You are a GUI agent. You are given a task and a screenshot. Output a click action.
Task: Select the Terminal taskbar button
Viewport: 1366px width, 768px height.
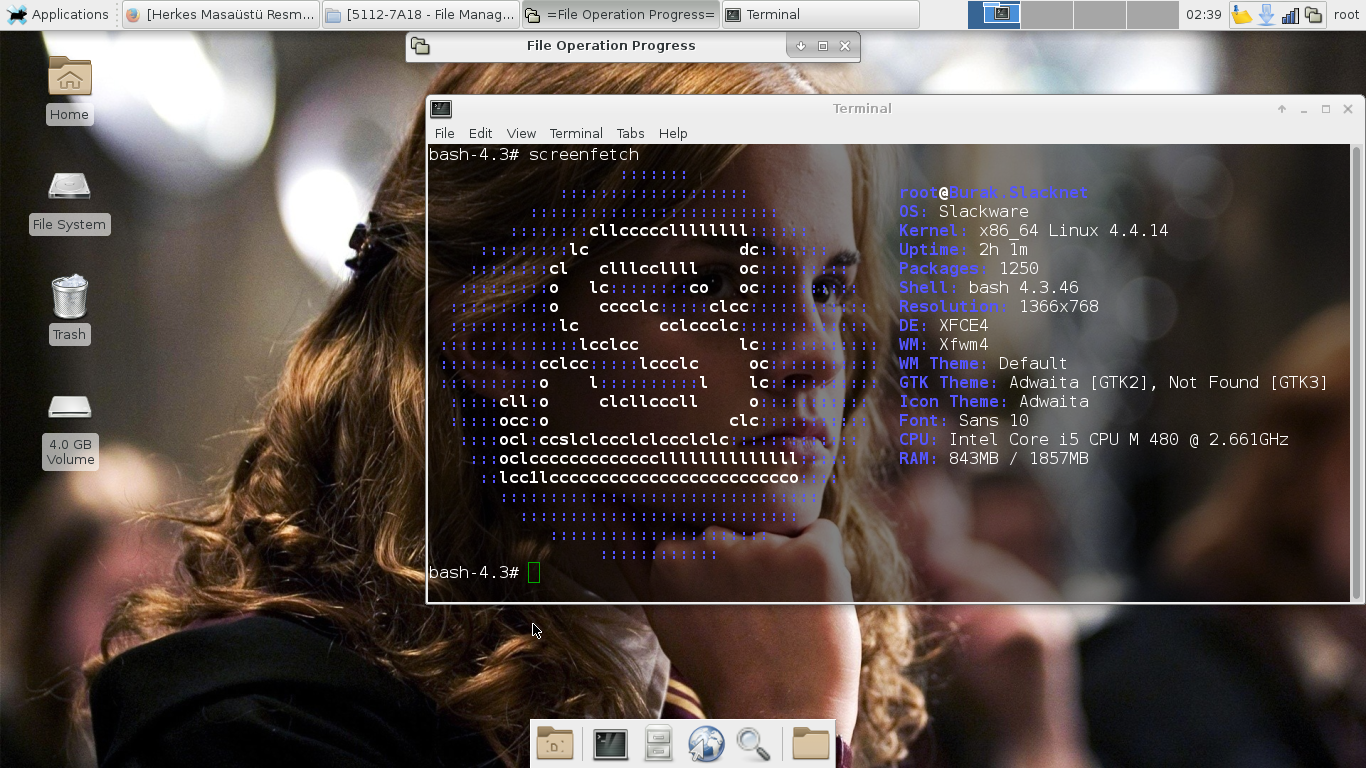[x=819, y=14]
